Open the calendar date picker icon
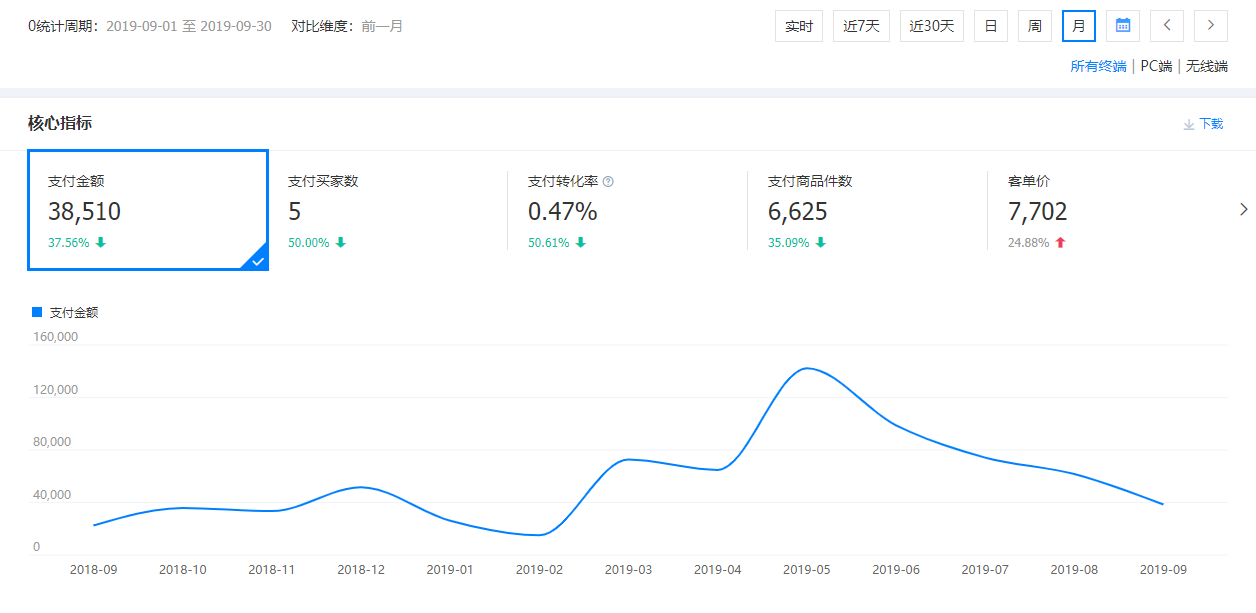Screen dimensions: 1256x613 click(1123, 26)
